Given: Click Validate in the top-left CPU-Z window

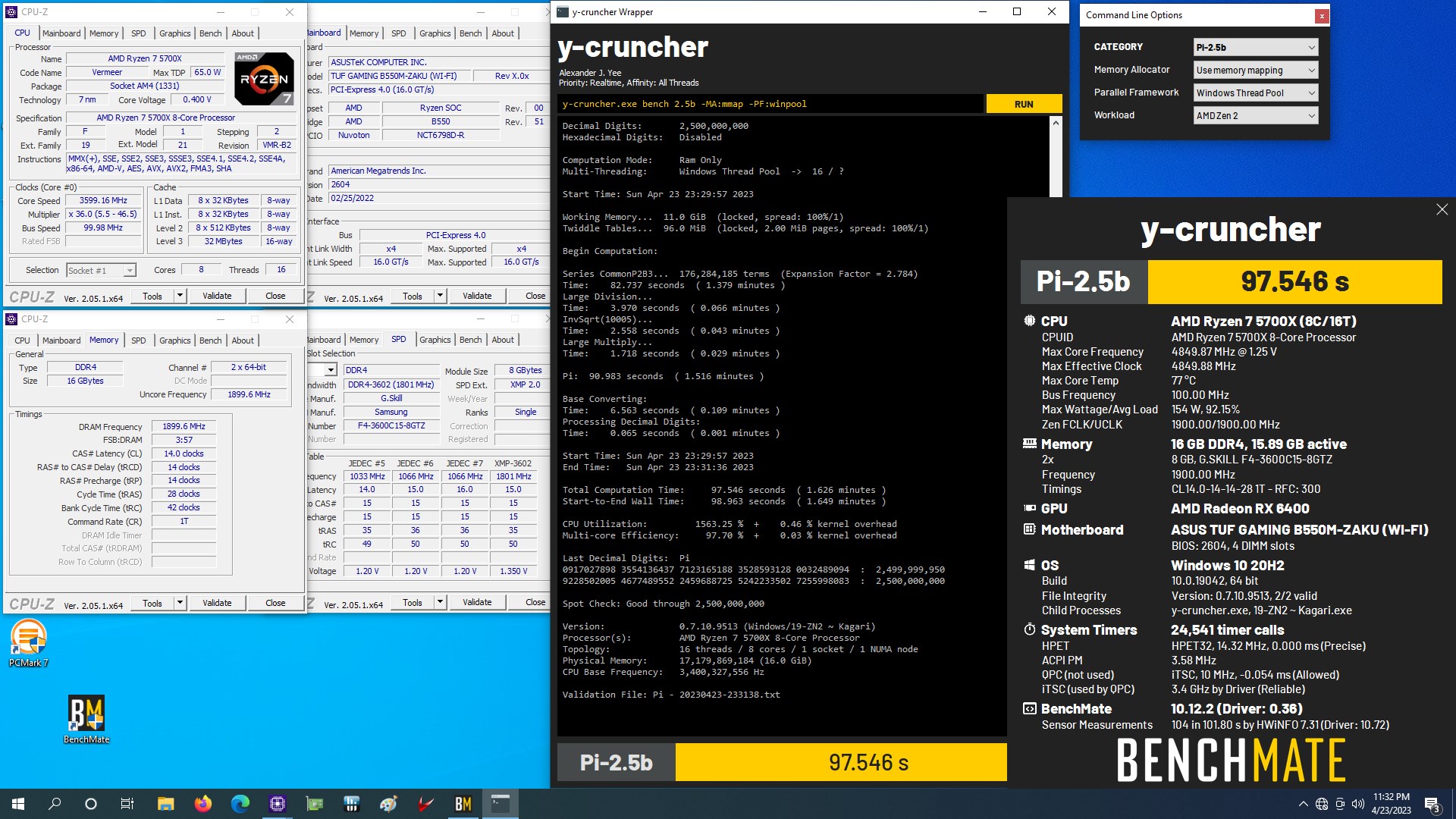Looking at the screenshot, I should 217,296.
